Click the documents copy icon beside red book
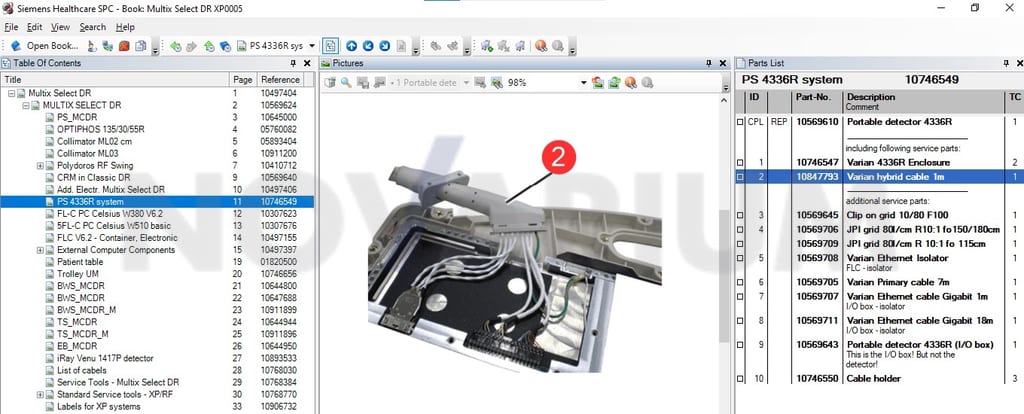Viewport: 1024px width, 414px height. pyautogui.click(x=140, y=46)
